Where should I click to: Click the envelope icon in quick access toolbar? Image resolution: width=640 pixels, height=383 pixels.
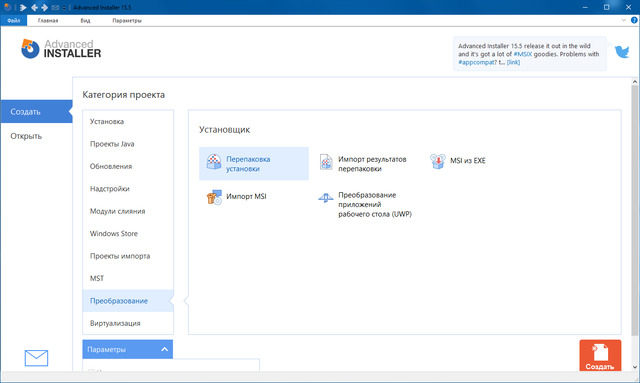point(56,7)
